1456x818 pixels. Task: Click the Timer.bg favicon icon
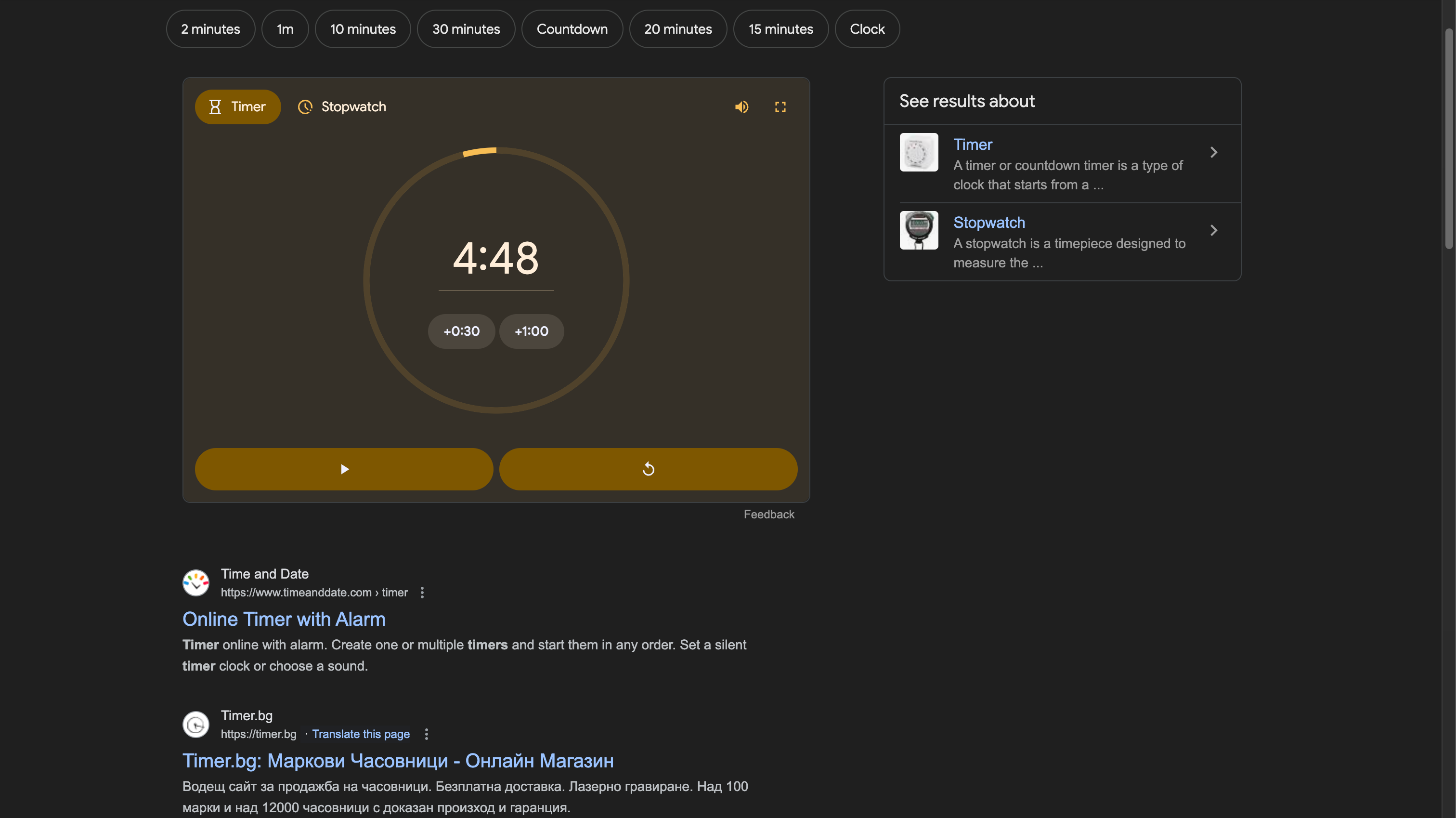click(195, 724)
